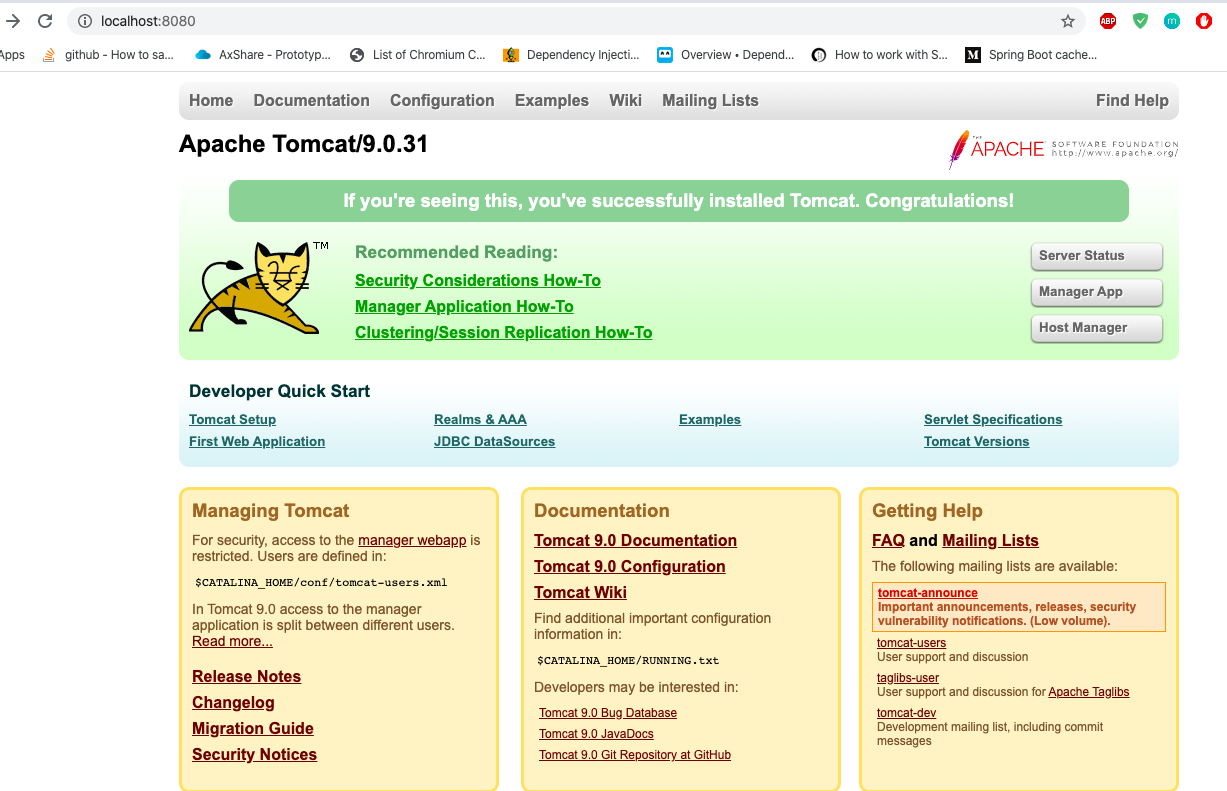
Task: Click the Tomcat cat logo image
Action: 259,288
